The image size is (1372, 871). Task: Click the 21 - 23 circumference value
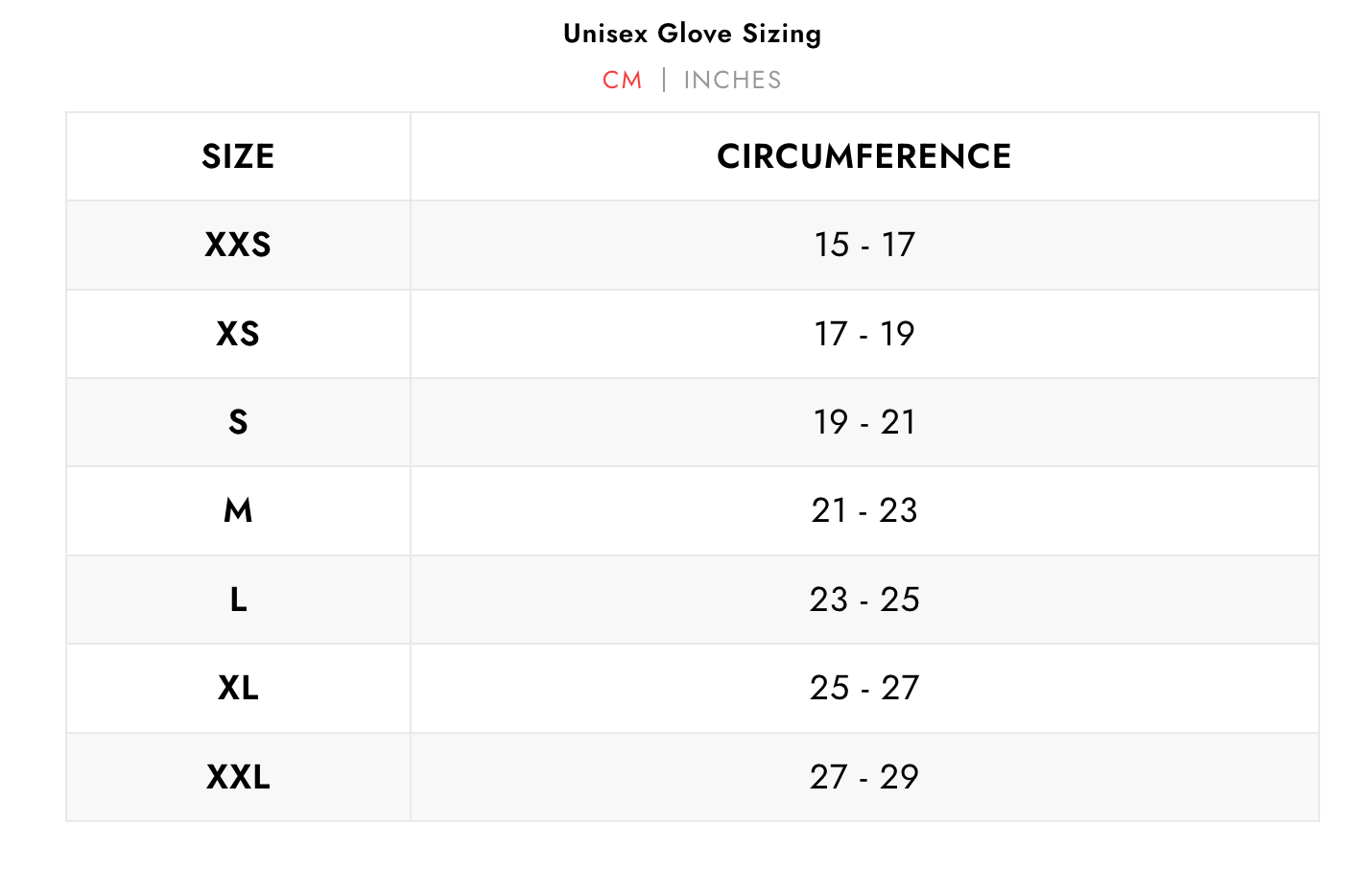(x=863, y=510)
